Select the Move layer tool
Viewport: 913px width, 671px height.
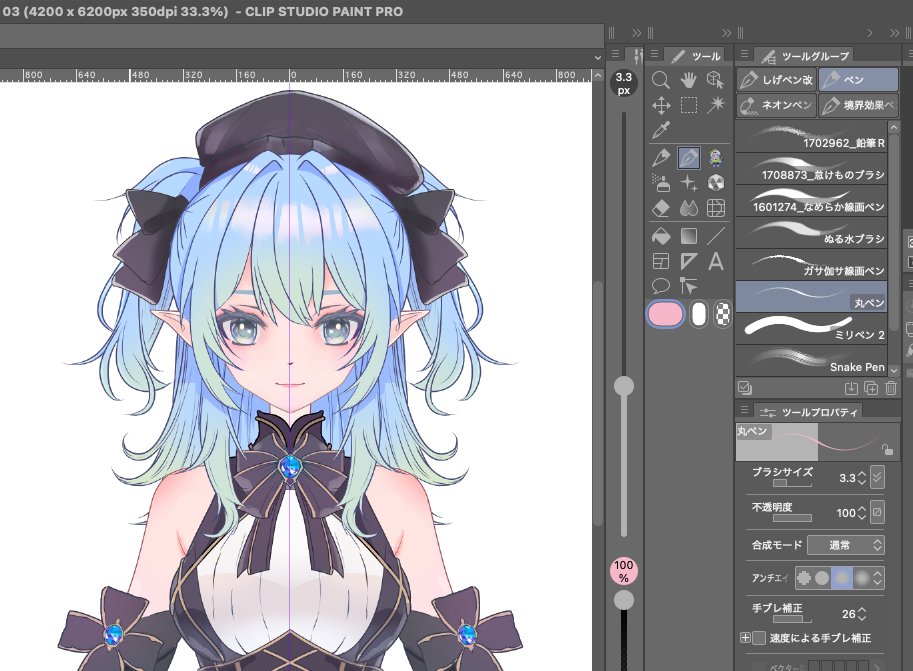coord(660,105)
